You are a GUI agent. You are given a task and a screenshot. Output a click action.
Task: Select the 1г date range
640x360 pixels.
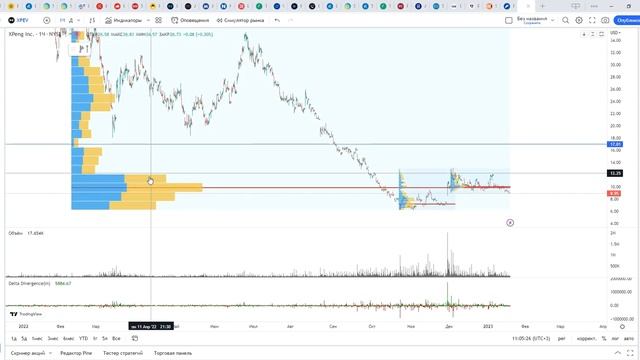95,338
